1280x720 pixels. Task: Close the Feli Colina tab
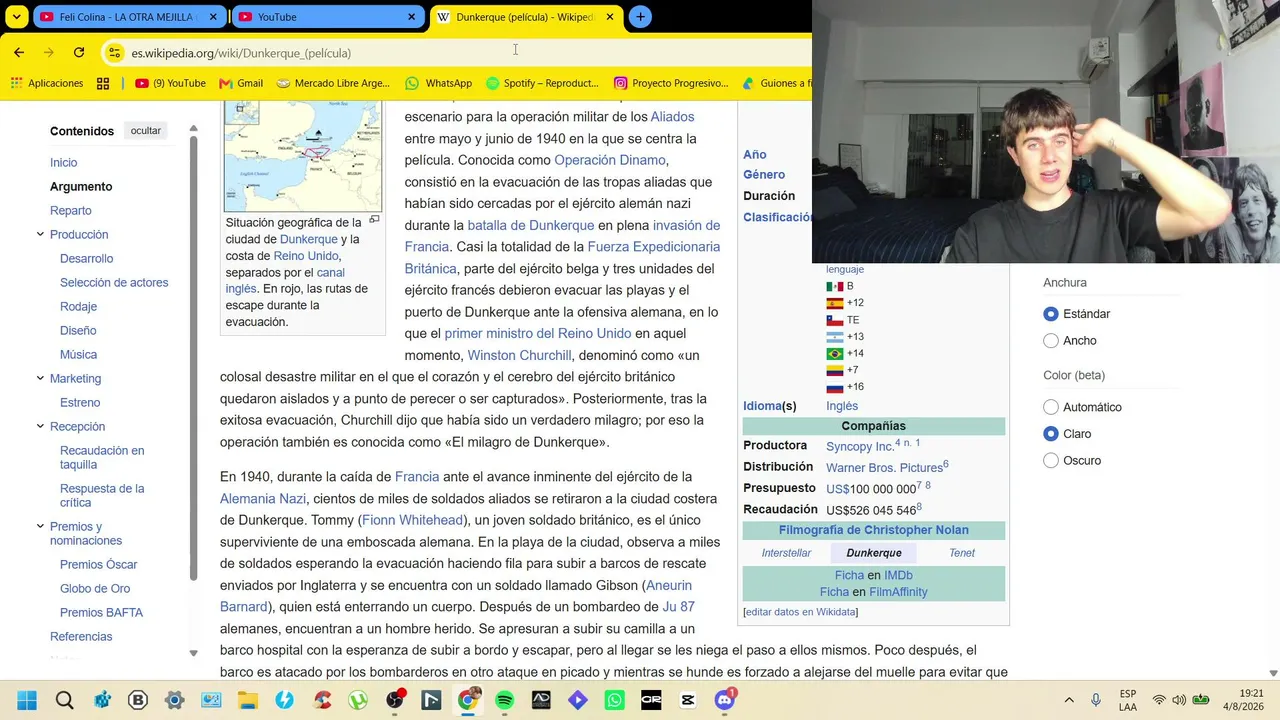[x=213, y=17]
